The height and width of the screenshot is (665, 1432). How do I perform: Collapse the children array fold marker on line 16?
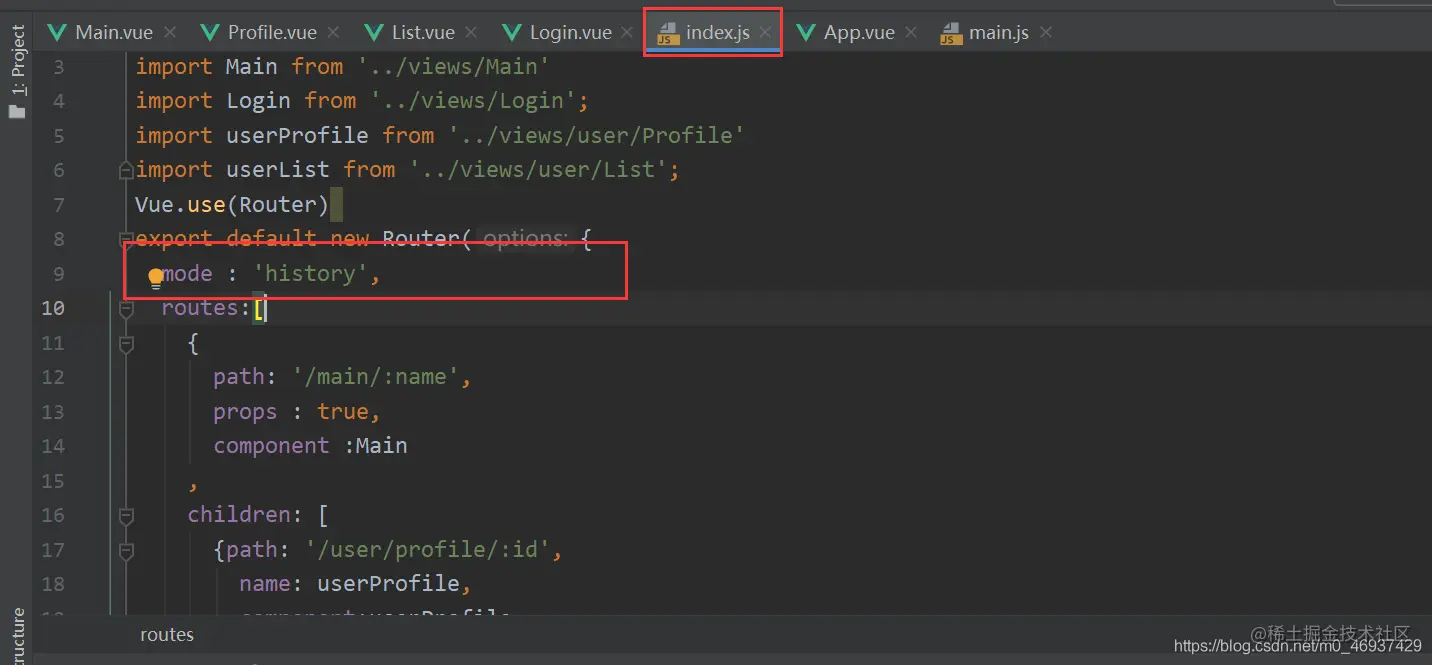point(126,516)
